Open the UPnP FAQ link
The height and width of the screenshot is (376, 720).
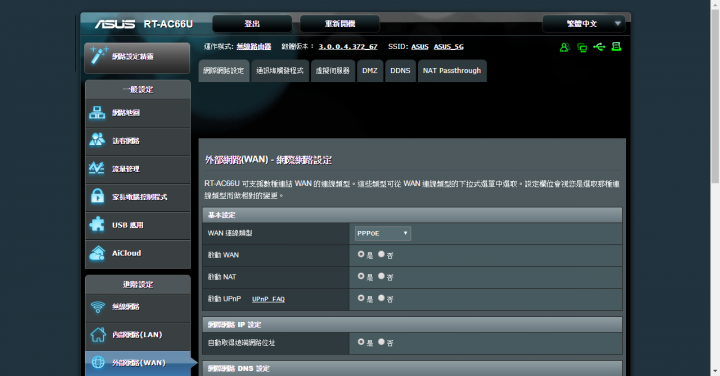click(268, 299)
